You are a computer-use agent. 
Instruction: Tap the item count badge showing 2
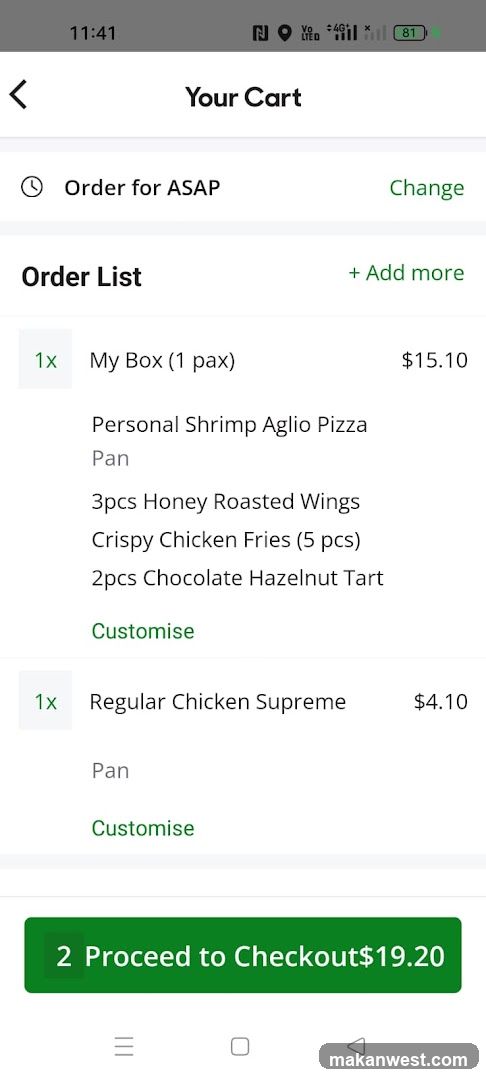click(x=64, y=956)
